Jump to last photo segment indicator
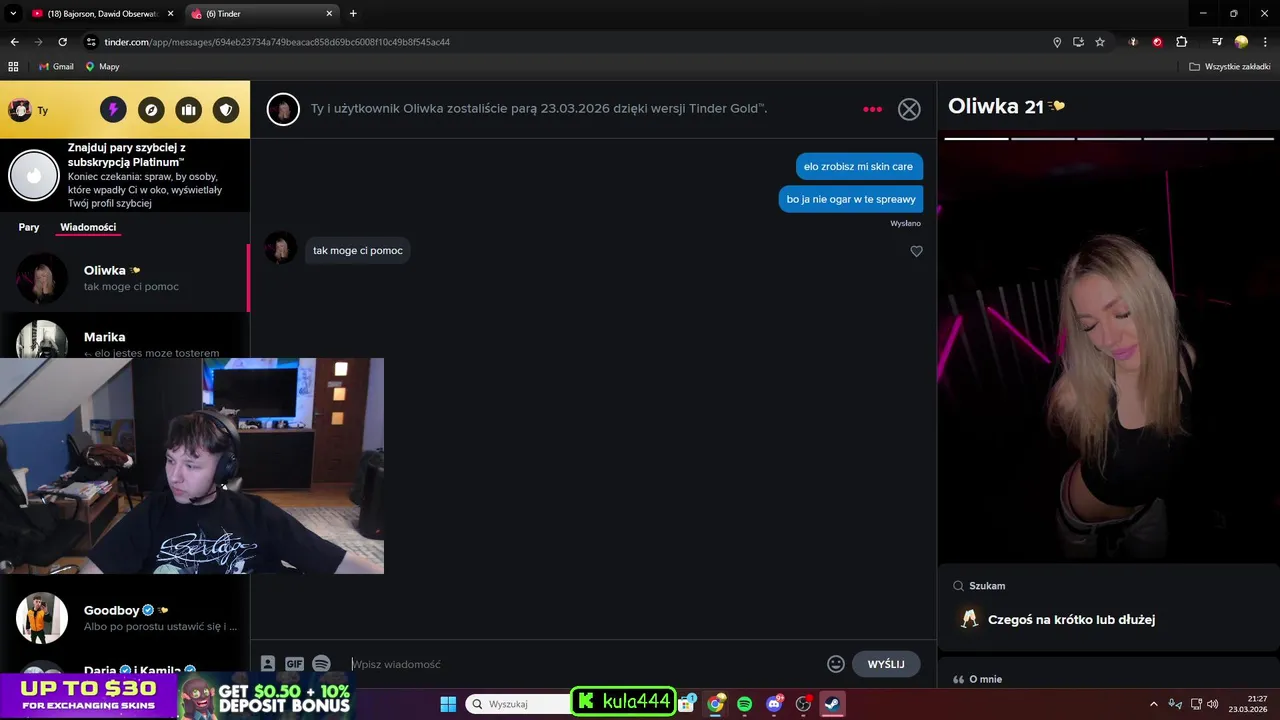The image size is (1280, 720). click(1241, 138)
